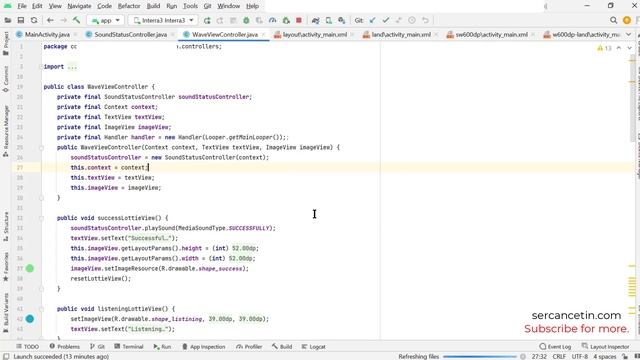Click the warnings indicator showing 13
The image size is (640, 360).
pos(604,48)
